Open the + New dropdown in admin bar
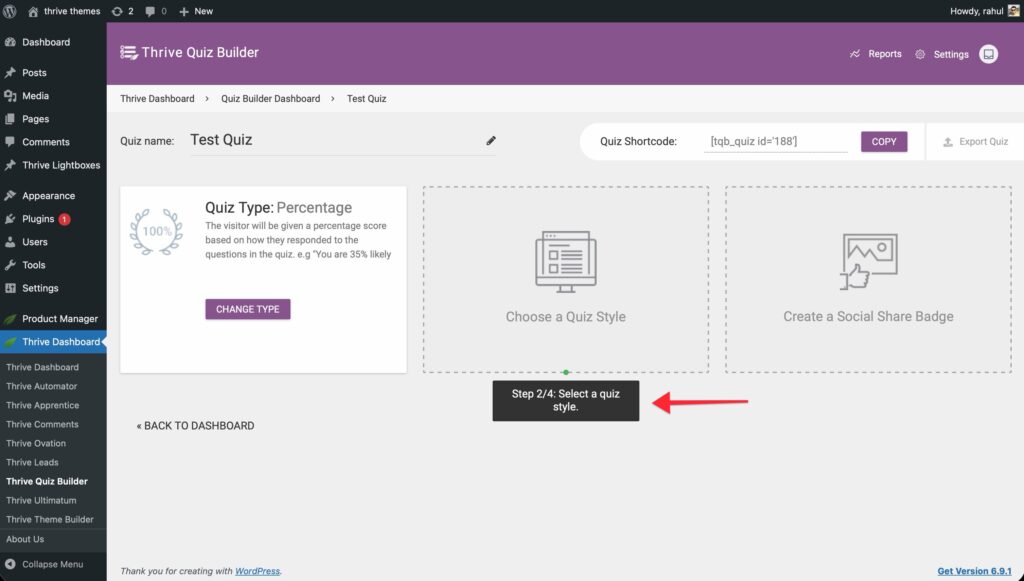Image resolution: width=1024 pixels, height=581 pixels. [196, 11]
